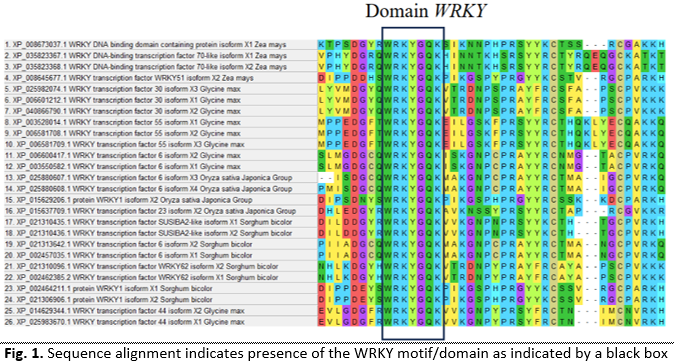
Task: Select sequence 4 WRKY51 isoform X2 row
Action: pyautogui.click(x=129, y=78)
